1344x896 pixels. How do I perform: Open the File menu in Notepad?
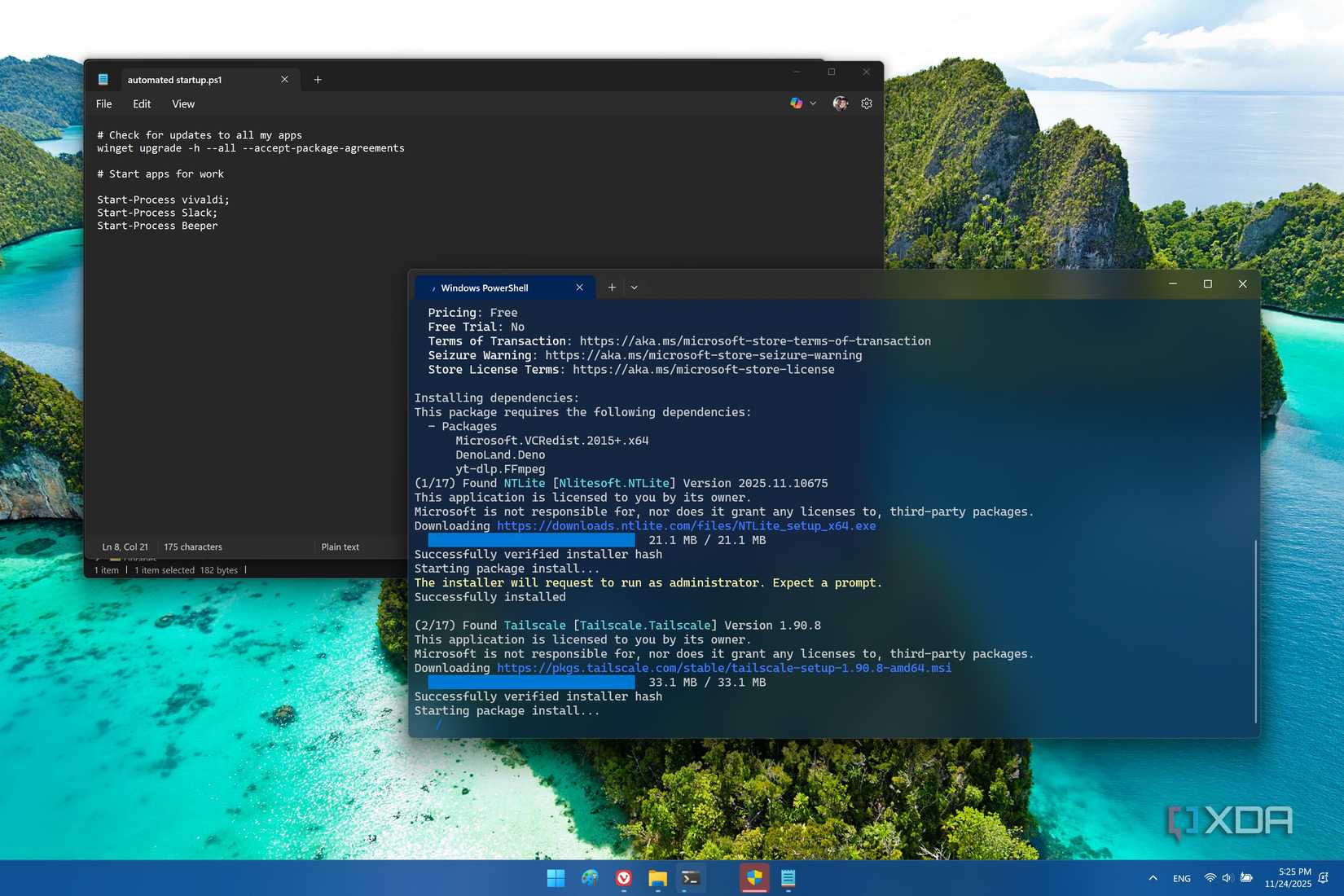[x=103, y=103]
